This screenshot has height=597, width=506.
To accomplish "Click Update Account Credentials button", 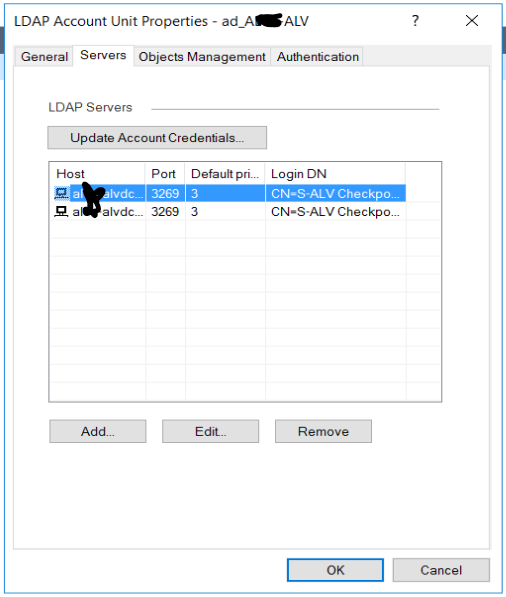I will pos(157,137).
